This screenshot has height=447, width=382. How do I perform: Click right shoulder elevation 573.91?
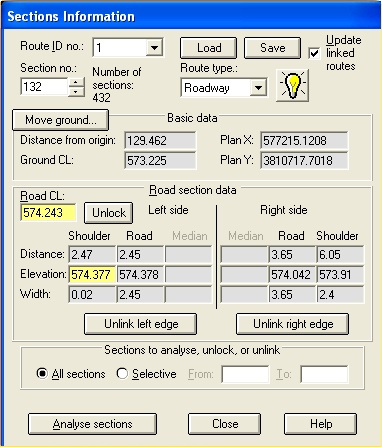point(340,275)
